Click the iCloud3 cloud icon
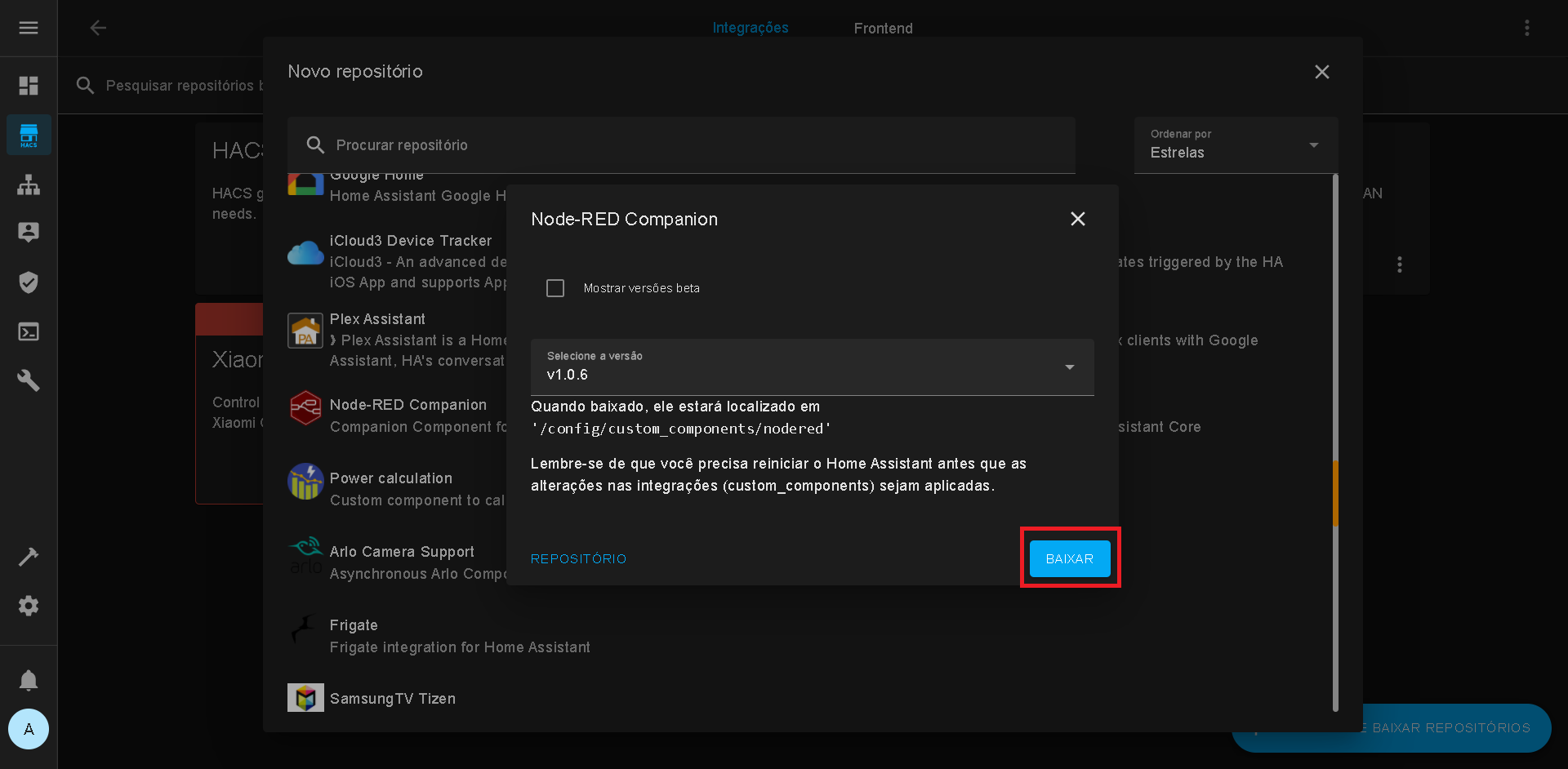 (x=305, y=253)
